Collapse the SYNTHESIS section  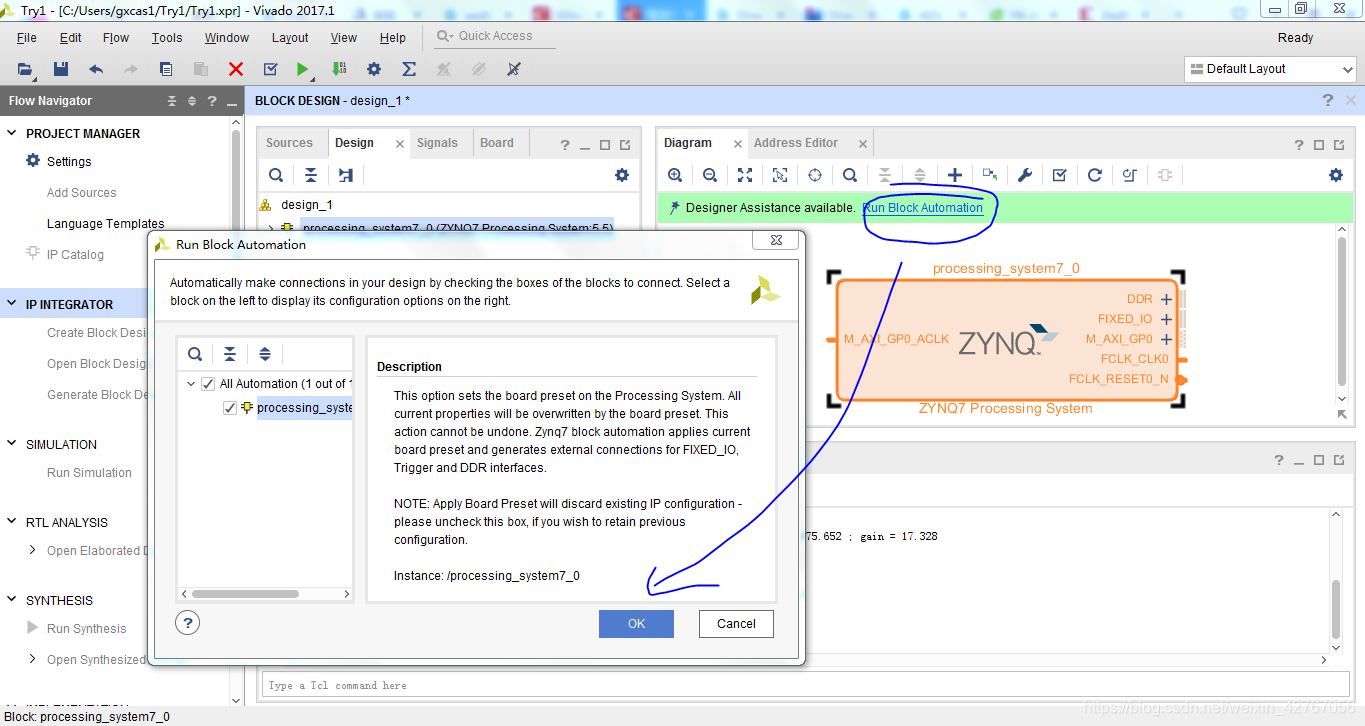12,600
